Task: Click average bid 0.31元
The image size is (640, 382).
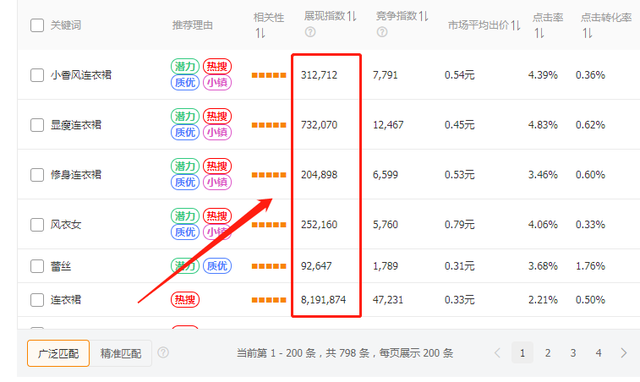Action: coord(460,266)
